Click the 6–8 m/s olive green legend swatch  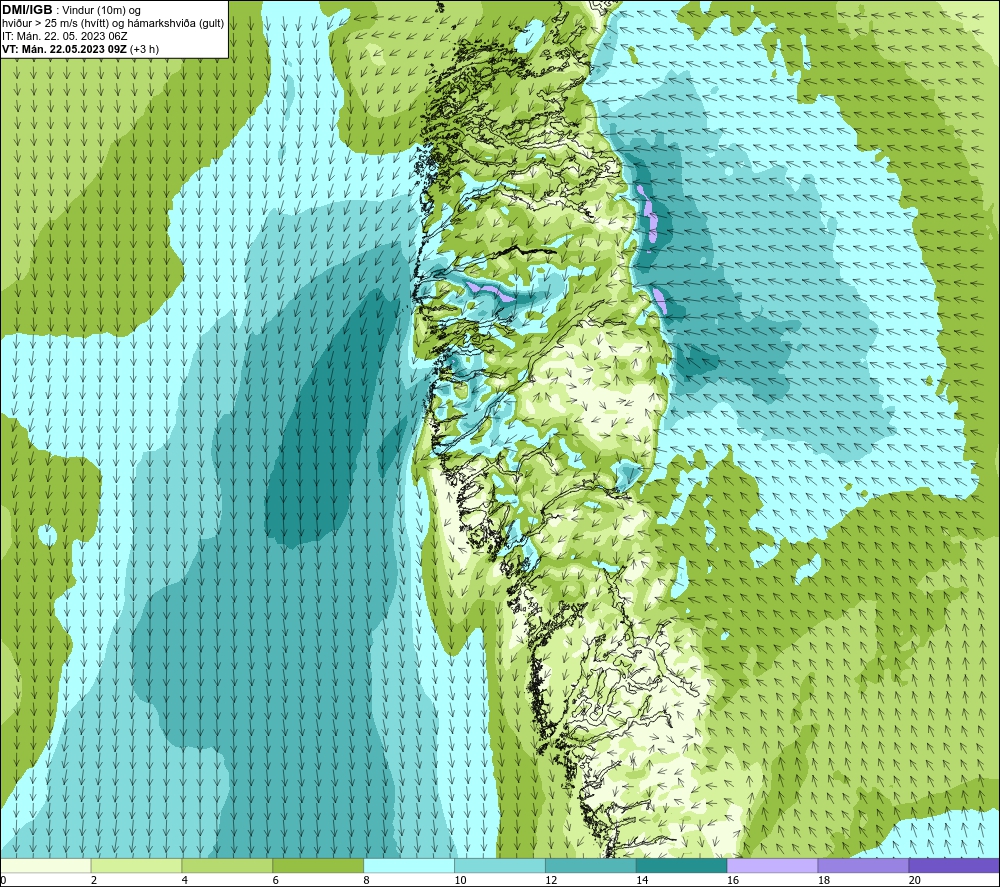coord(318,865)
